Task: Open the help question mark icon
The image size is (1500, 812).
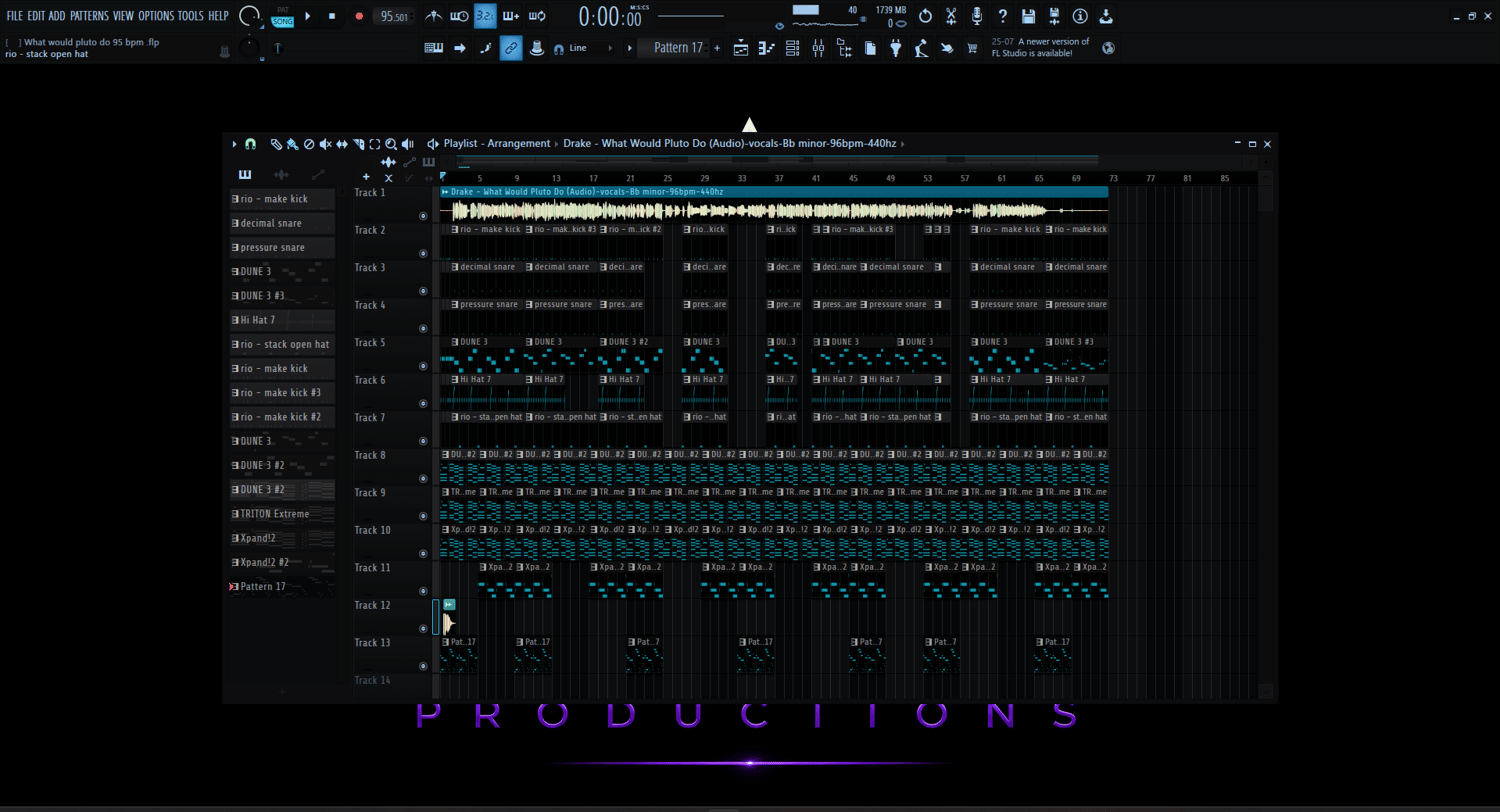Action: (x=1003, y=16)
